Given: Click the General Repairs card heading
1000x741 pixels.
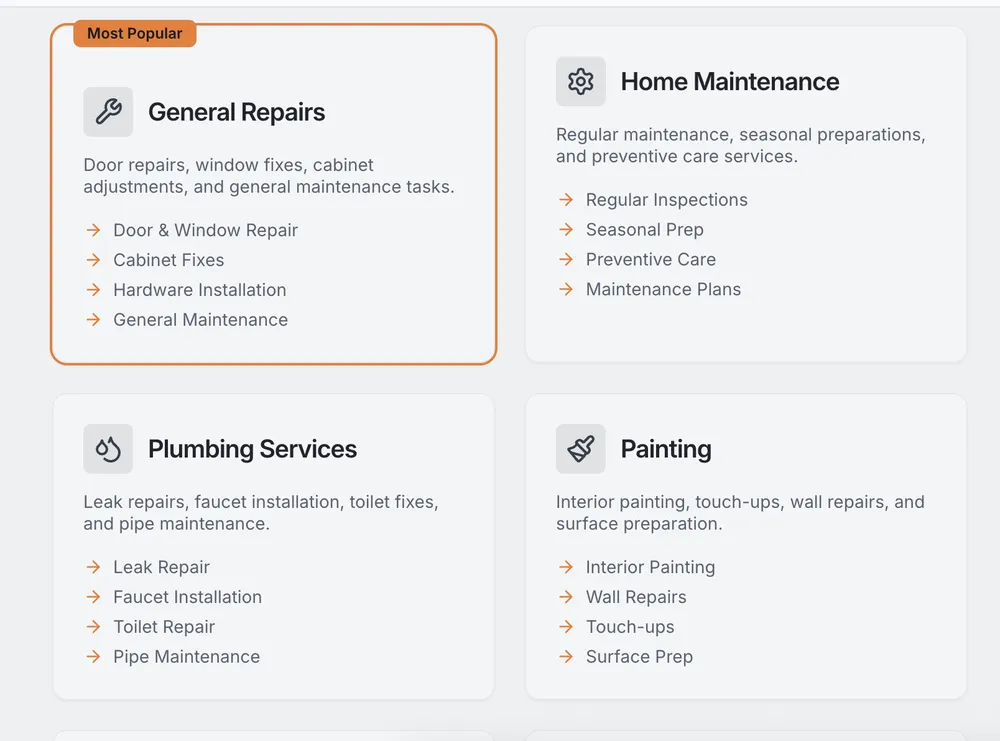Looking at the screenshot, I should (x=236, y=112).
